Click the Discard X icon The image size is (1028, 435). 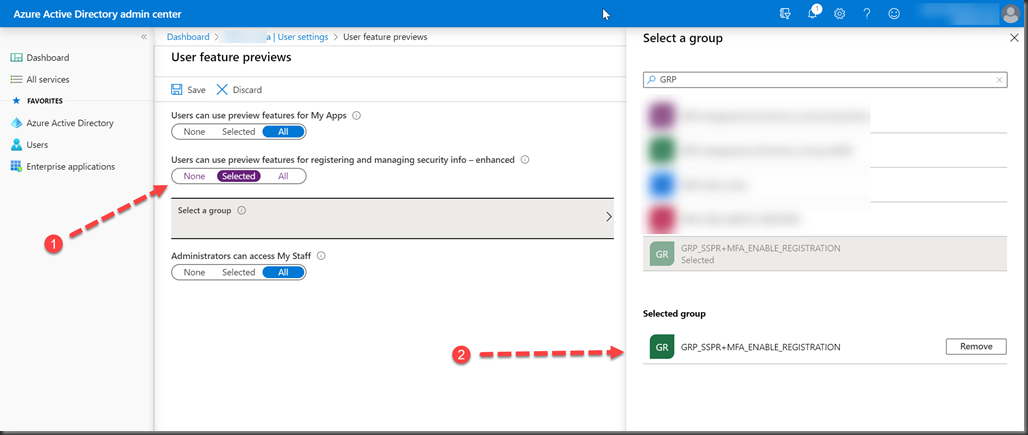click(x=222, y=90)
